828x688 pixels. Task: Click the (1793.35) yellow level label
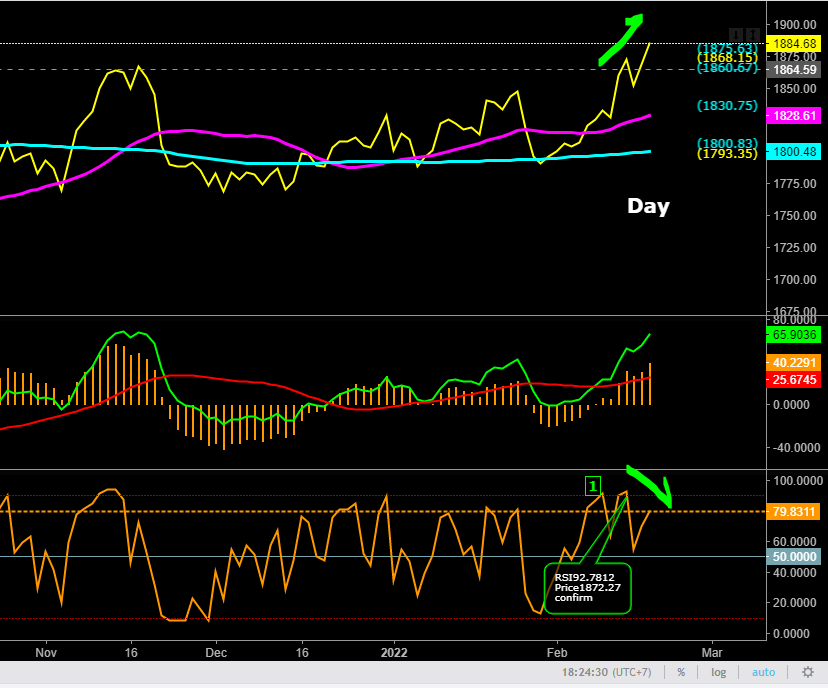tap(727, 154)
